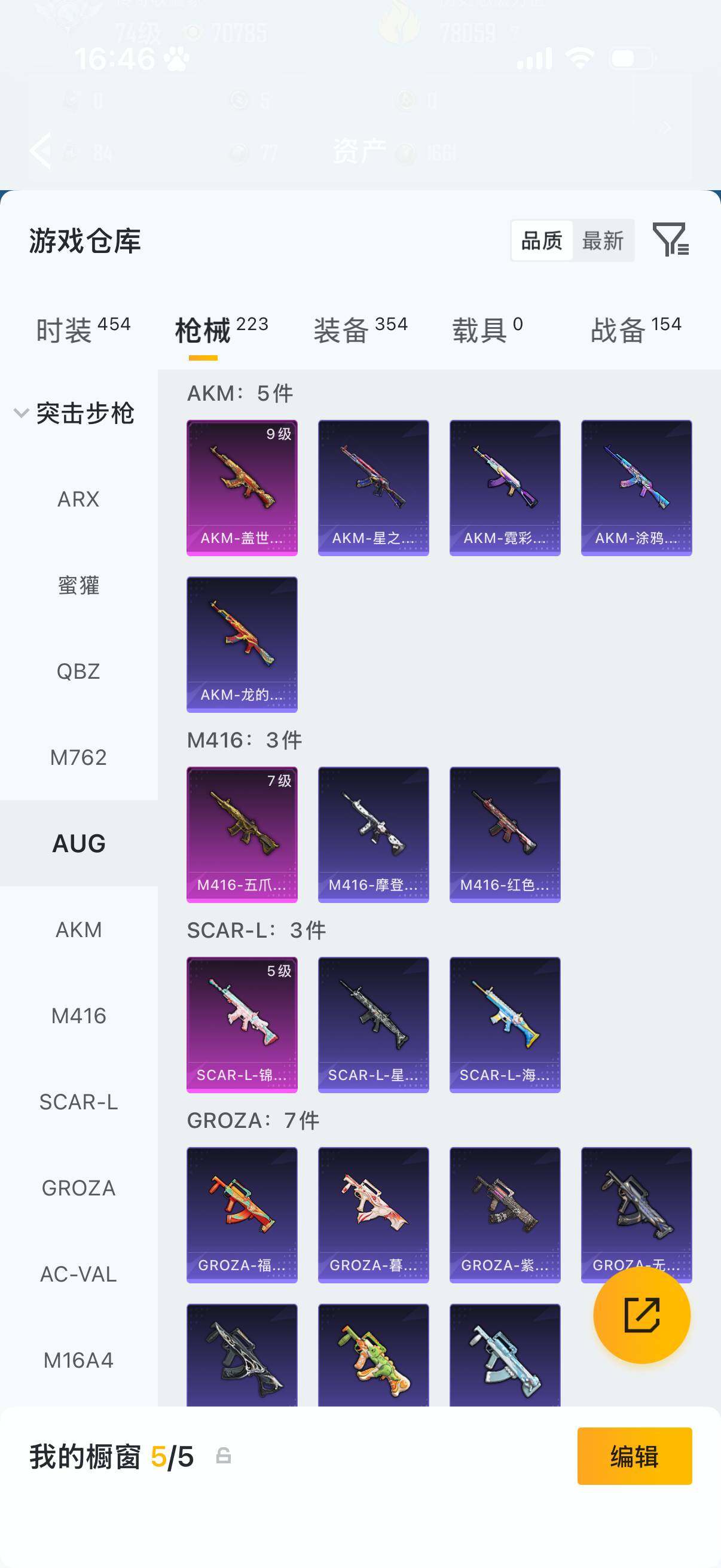The width and height of the screenshot is (721, 1568).
Task: Open the SCAR-L-锦 level 5 skin
Action: coord(242,1024)
